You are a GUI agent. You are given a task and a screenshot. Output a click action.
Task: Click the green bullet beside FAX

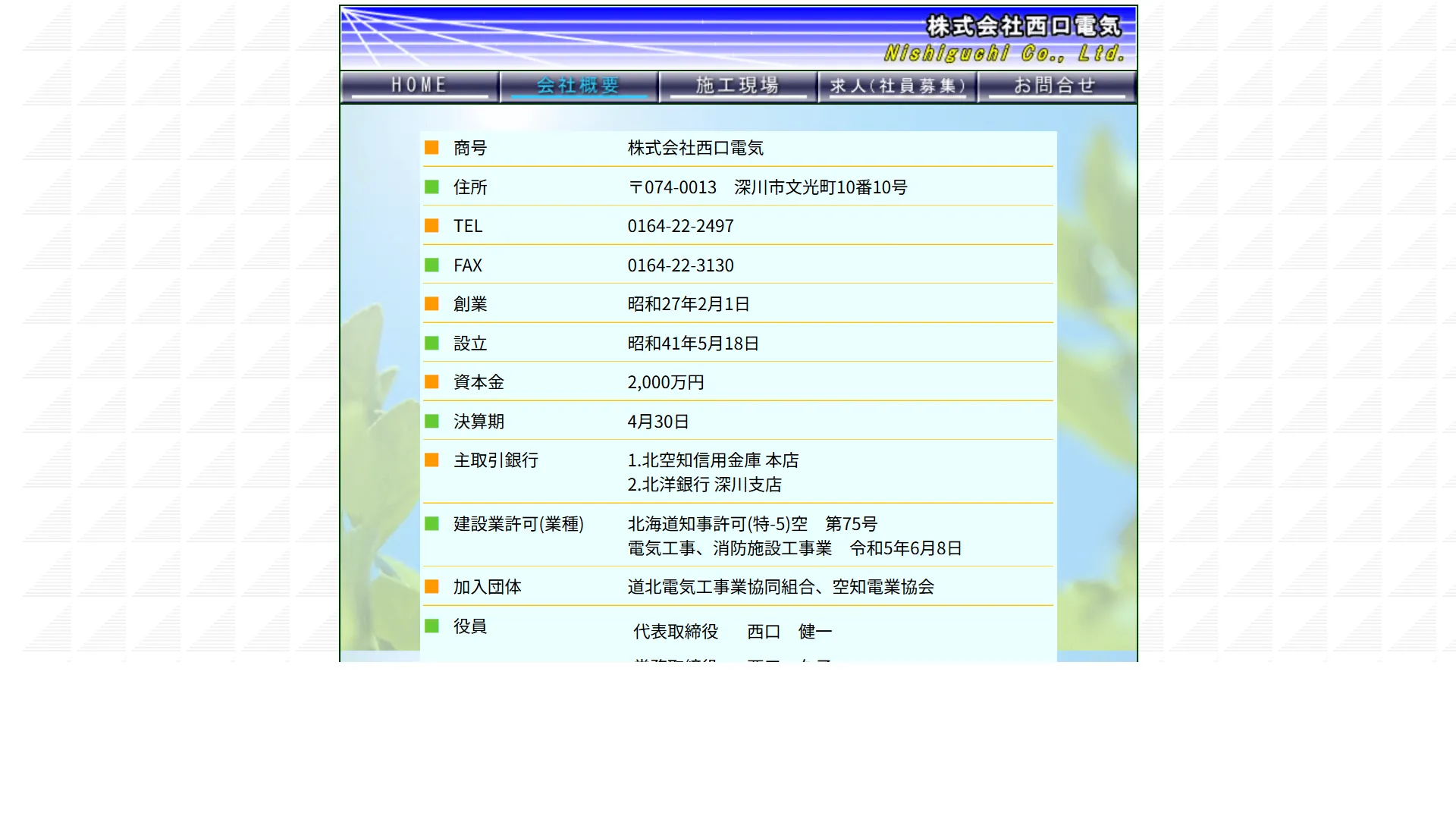pyautogui.click(x=431, y=265)
